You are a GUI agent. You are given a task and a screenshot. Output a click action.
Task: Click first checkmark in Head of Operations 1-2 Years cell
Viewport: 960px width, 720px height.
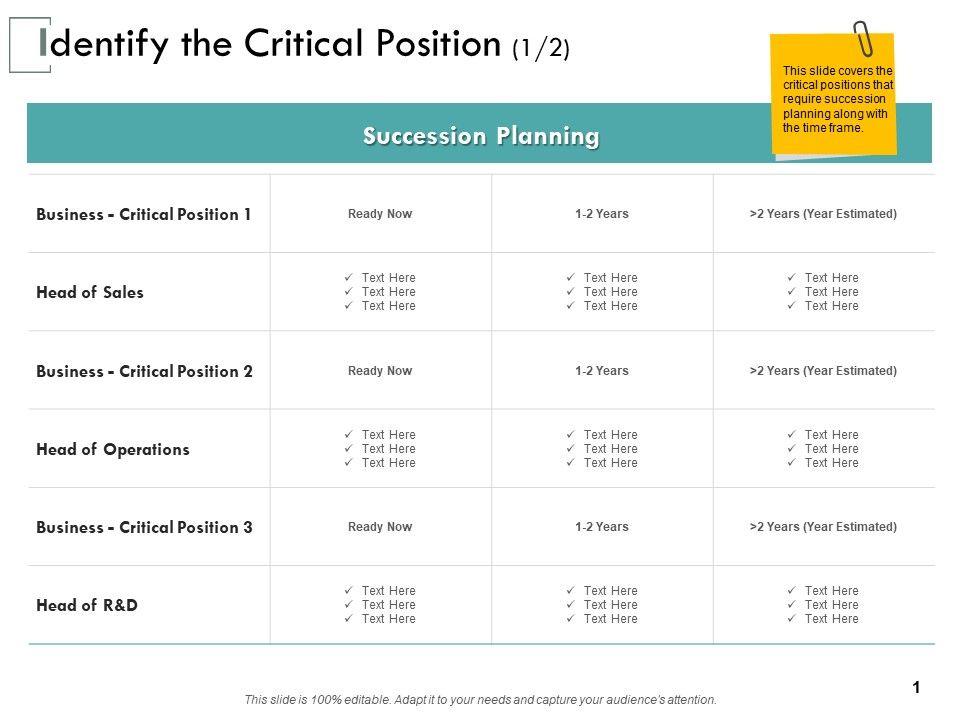pyautogui.click(x=569, y=435)
